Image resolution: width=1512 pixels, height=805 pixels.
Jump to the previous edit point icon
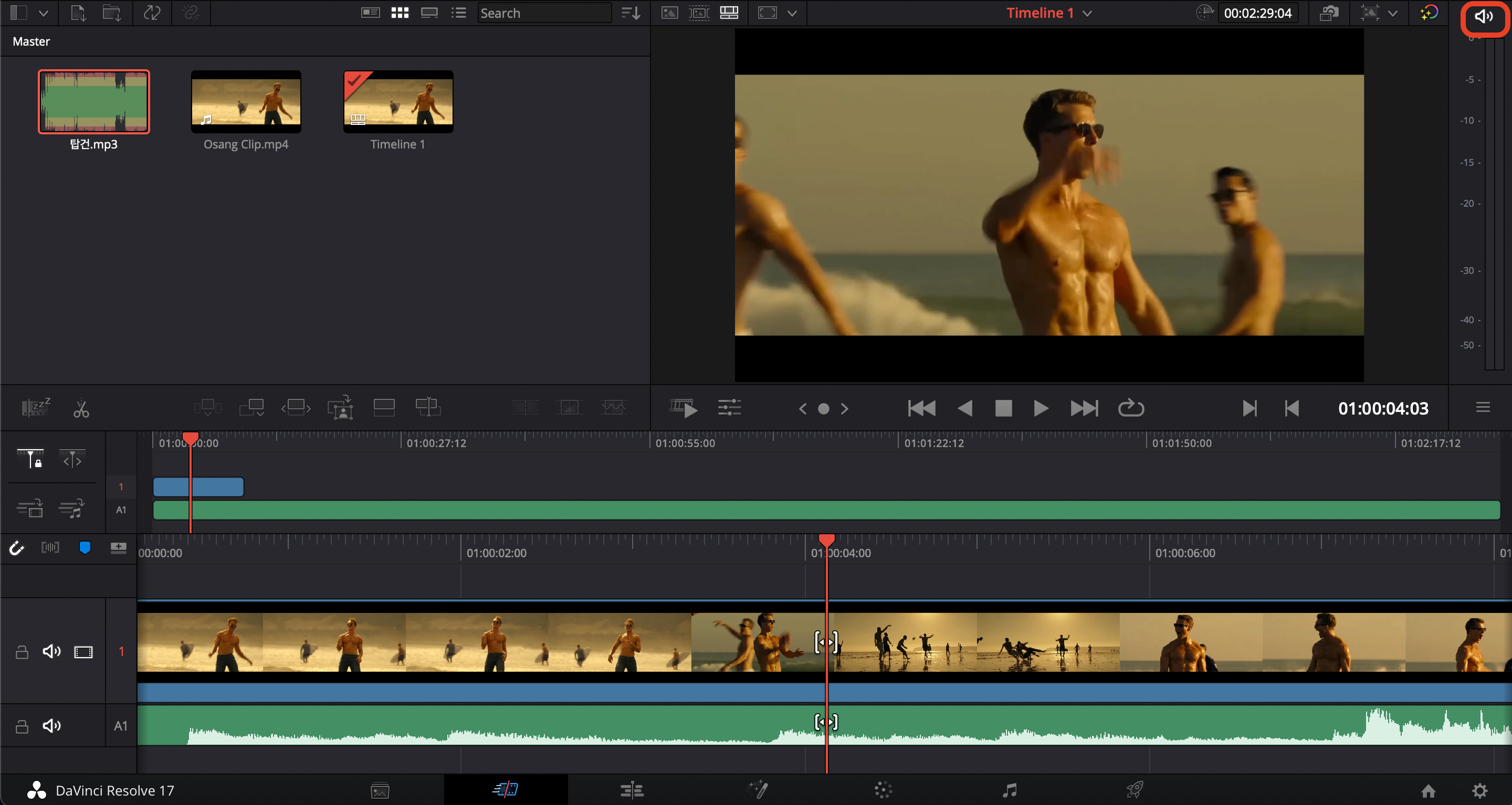point(1292,408)
